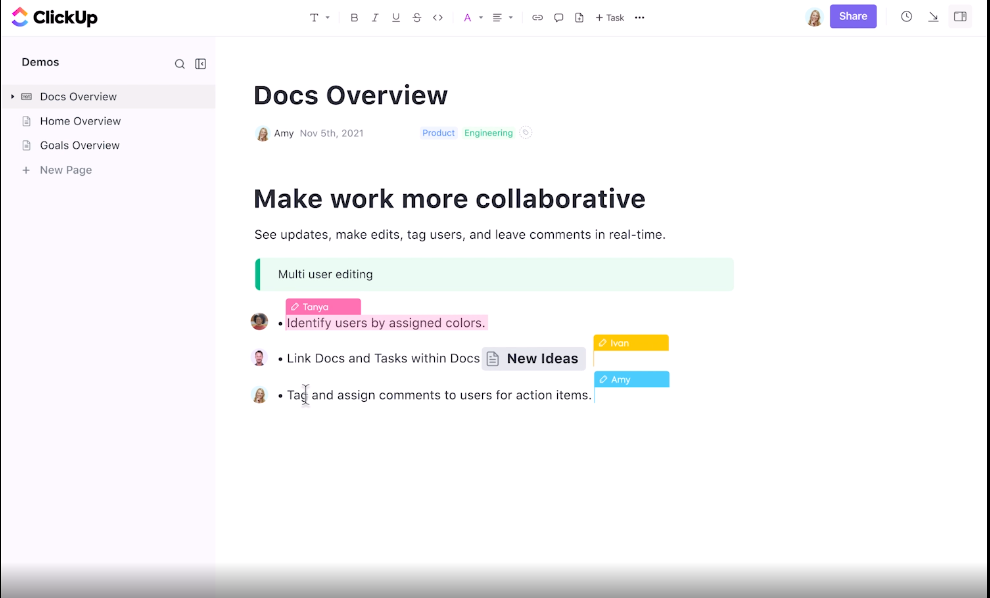Open the toolbar more options ellipsis
Screen dimensions: 990x598
tap(640, 18)
